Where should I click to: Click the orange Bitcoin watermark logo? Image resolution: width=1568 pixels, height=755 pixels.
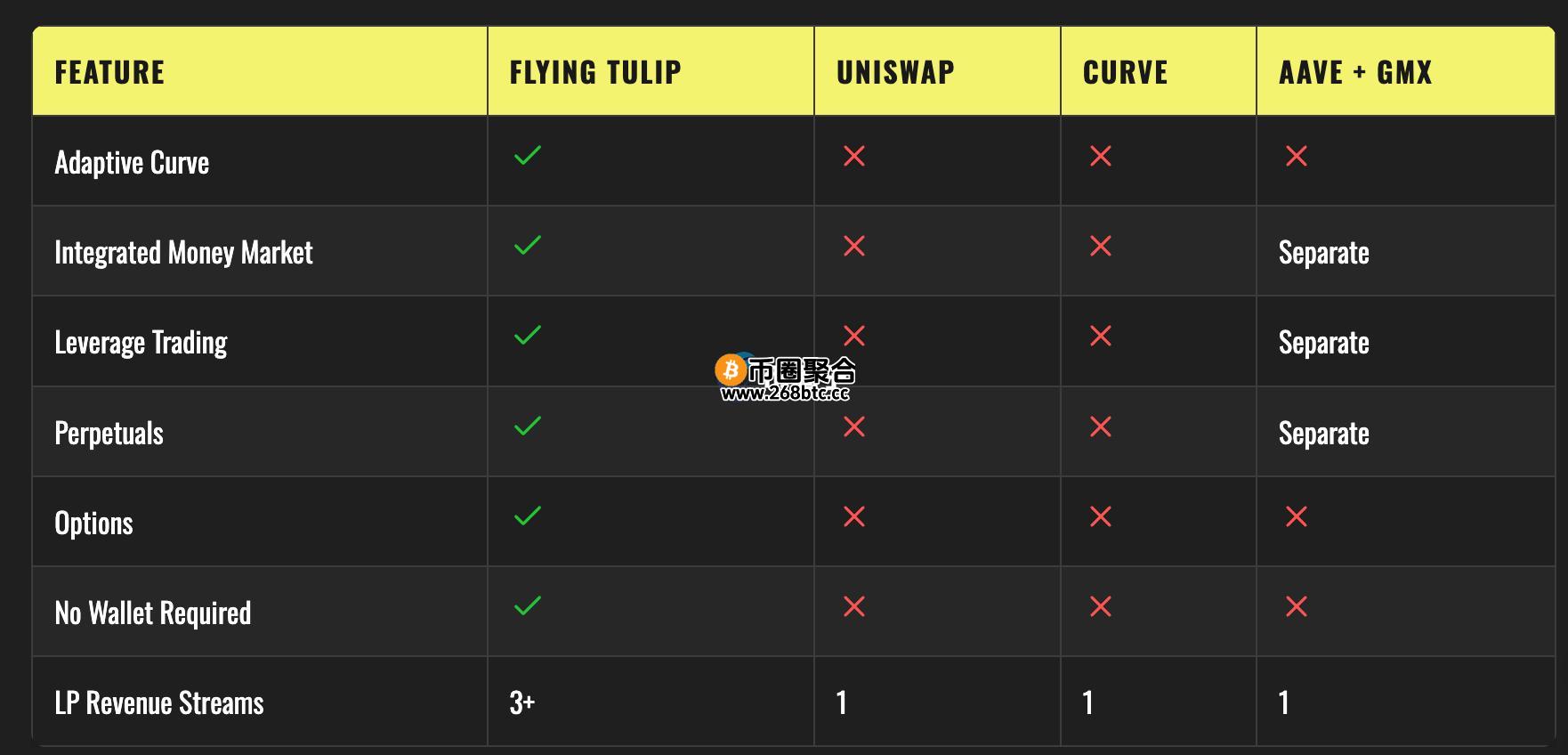[x=731, y=369]
